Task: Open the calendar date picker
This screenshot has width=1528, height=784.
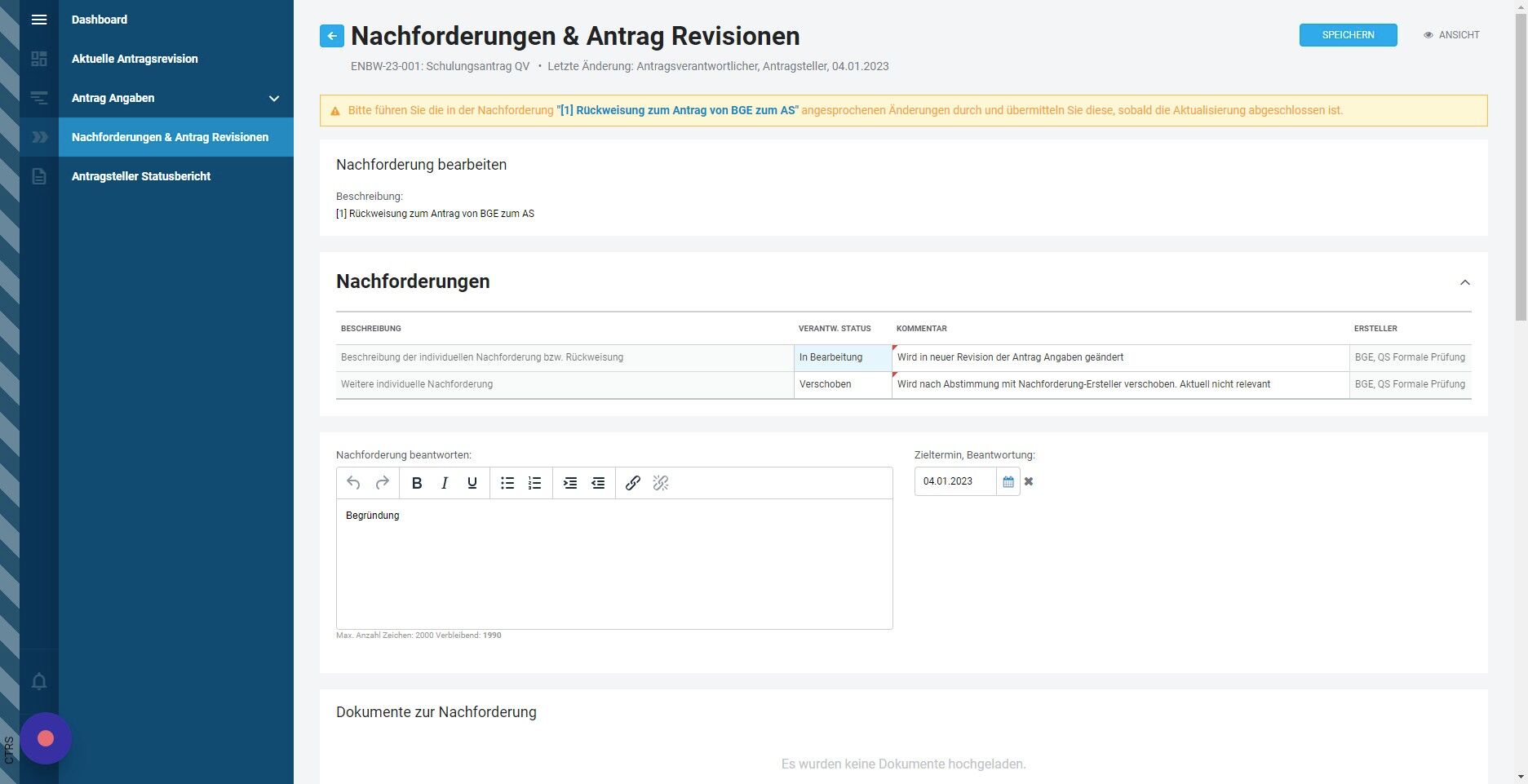Action: pos(1008,481)
